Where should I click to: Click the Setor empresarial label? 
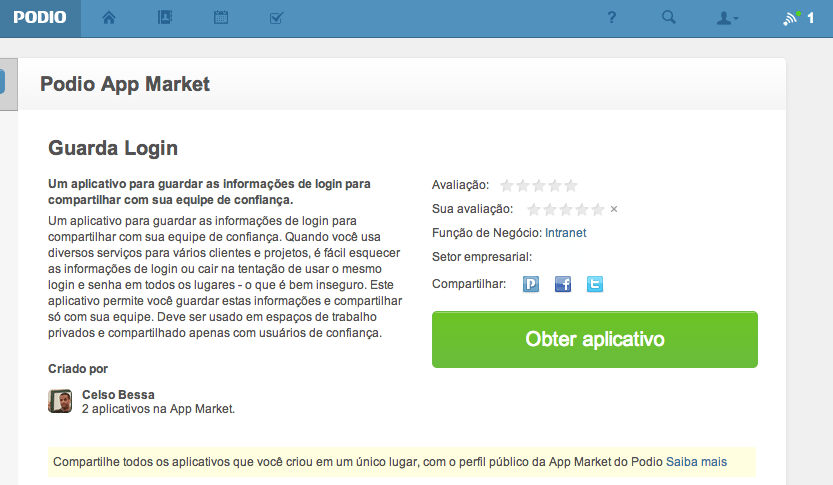(482, 257)
